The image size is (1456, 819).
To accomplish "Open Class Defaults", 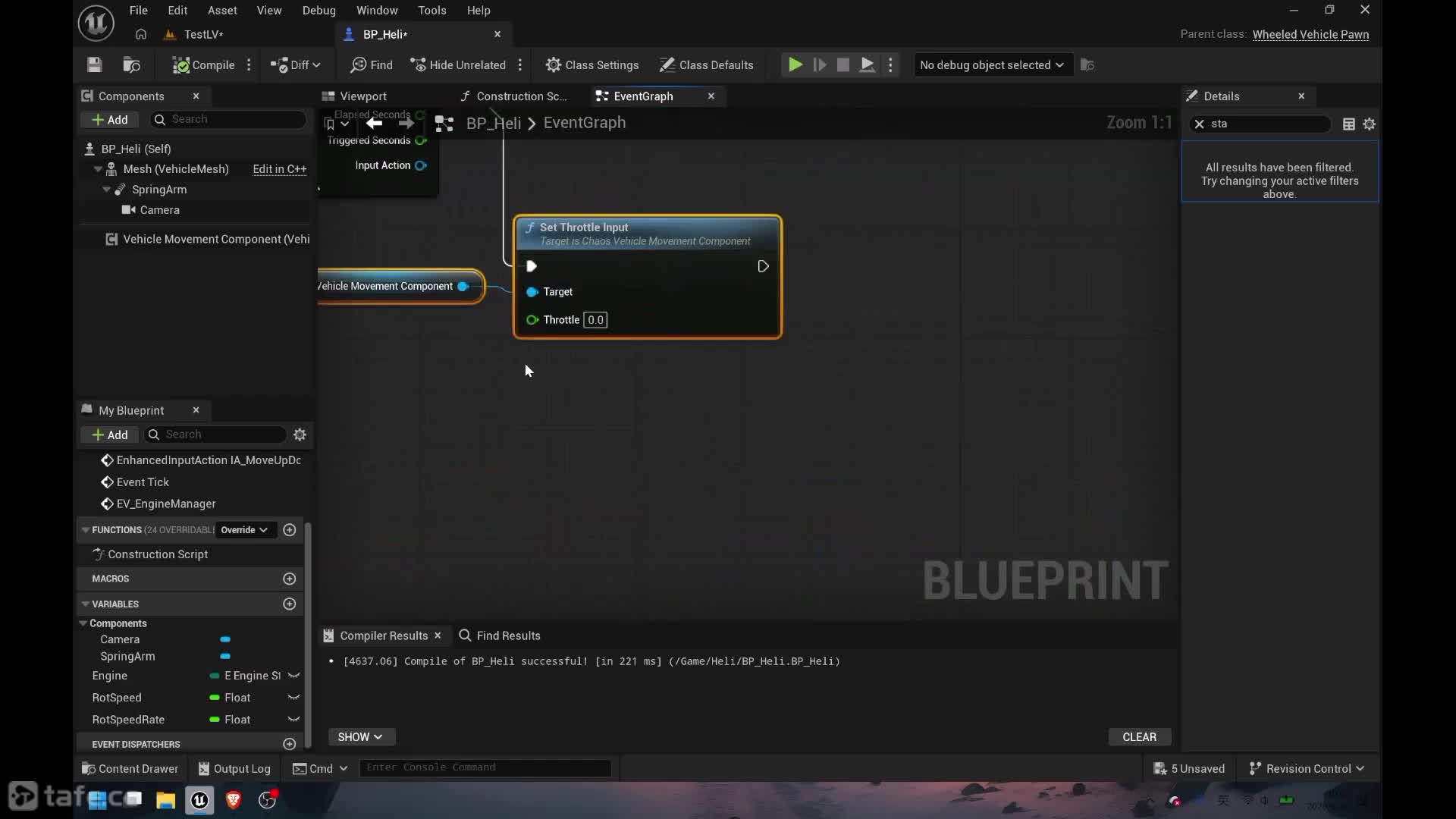I will point(706,65).
